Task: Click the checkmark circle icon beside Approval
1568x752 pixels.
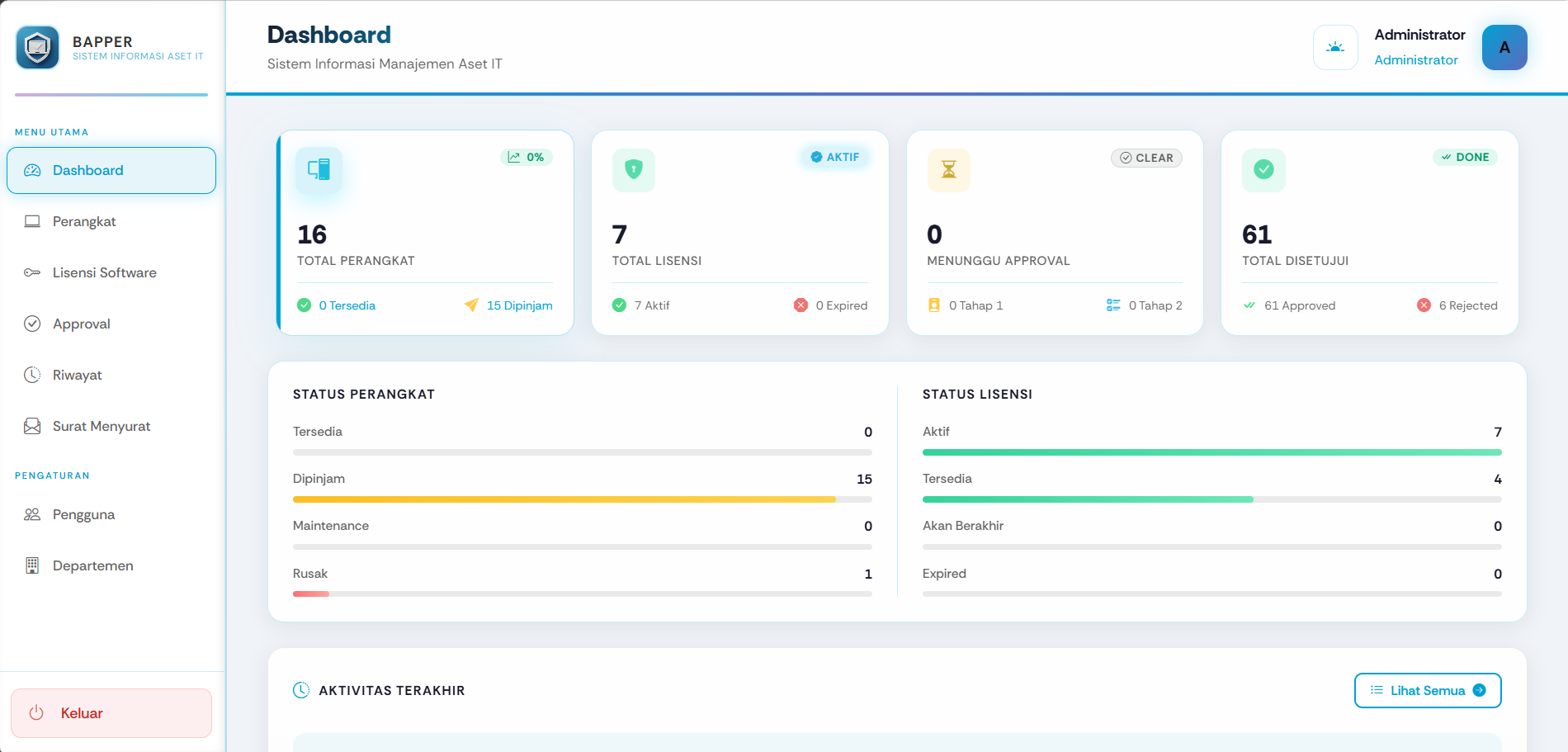Action: [32, 324]
